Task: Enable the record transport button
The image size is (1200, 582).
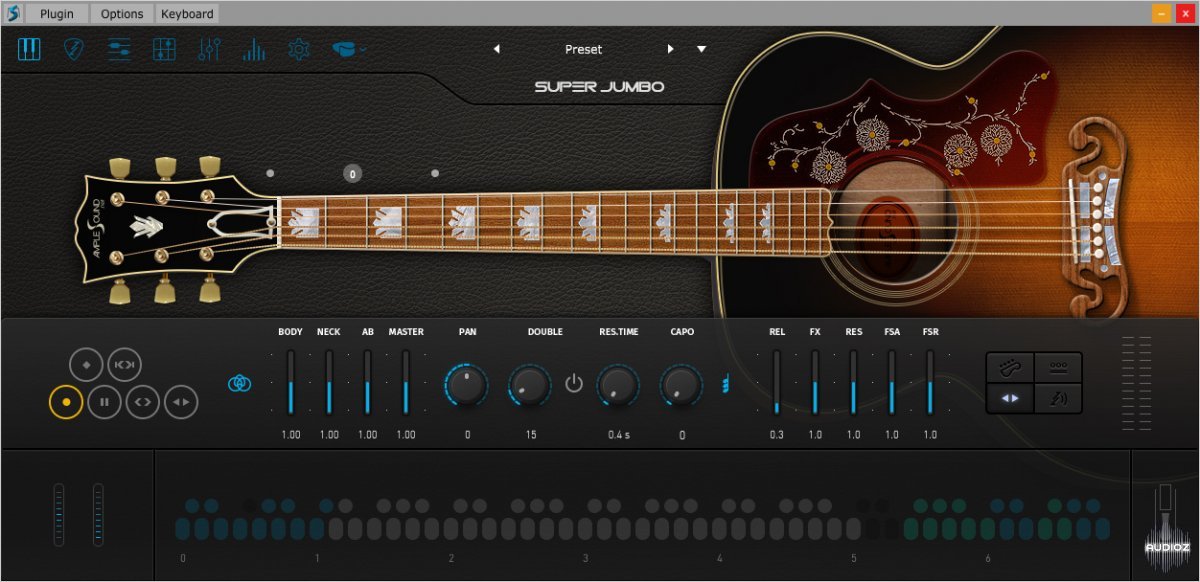Action: (66, 402)
